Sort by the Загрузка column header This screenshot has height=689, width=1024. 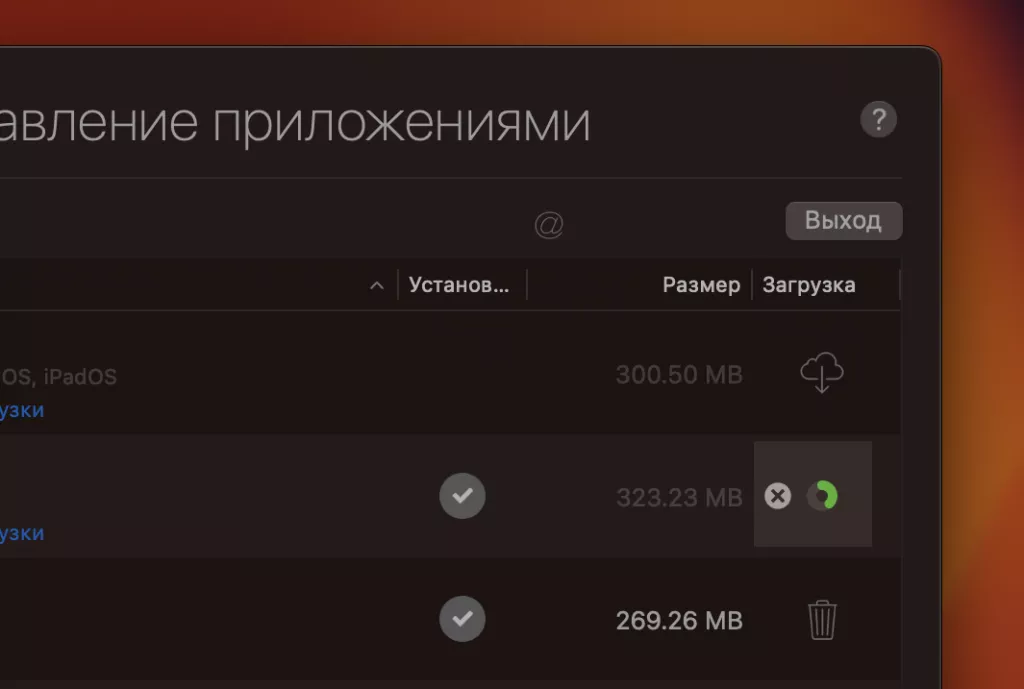808,285
